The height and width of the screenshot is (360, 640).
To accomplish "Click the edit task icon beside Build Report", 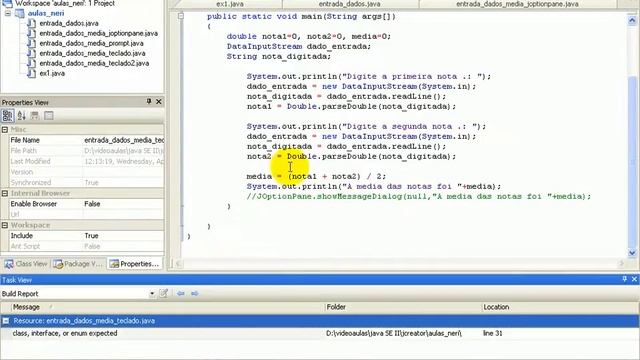I will 164,293.
